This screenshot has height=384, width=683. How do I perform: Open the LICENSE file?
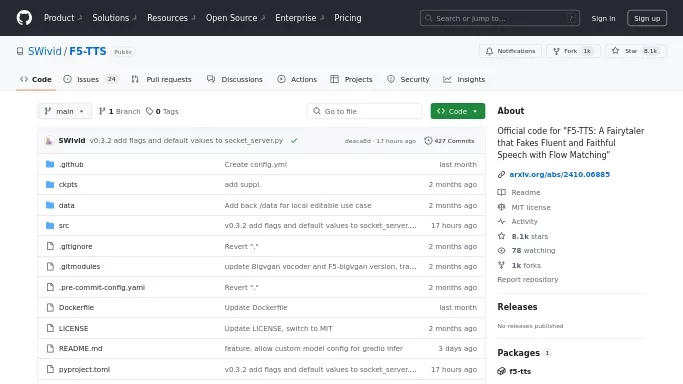(74, 328)
